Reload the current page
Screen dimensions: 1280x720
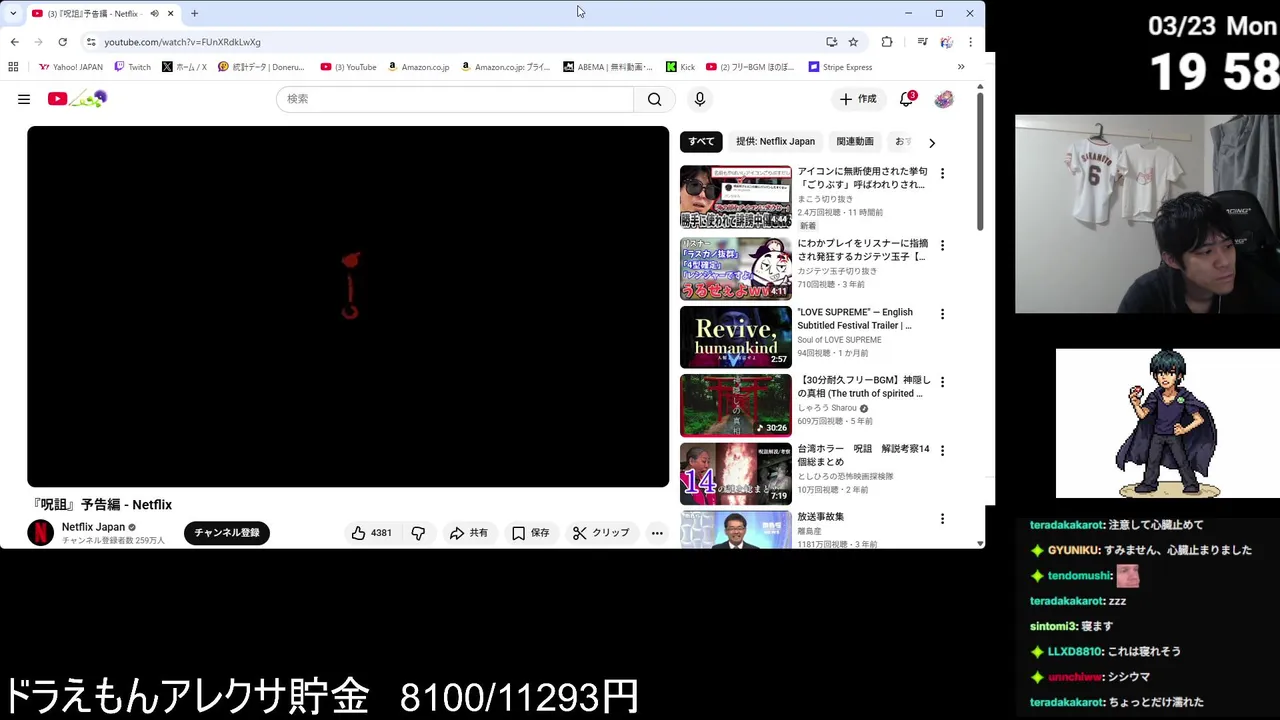62,42
